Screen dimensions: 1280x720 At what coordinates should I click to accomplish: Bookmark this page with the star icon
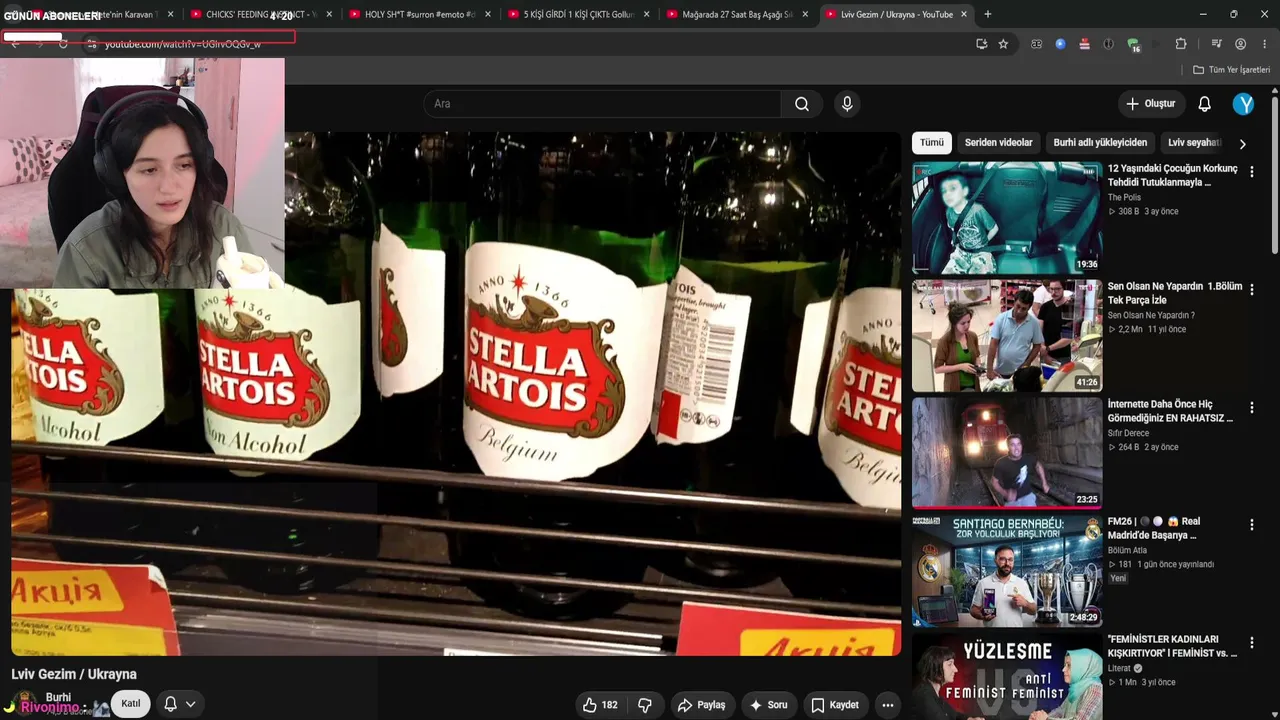click(x=1003, y=44)
